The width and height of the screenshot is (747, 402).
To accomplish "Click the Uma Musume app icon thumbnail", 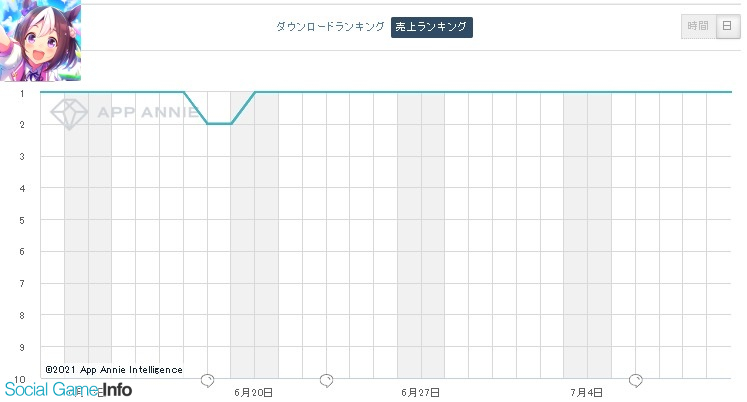I will 40,40.
